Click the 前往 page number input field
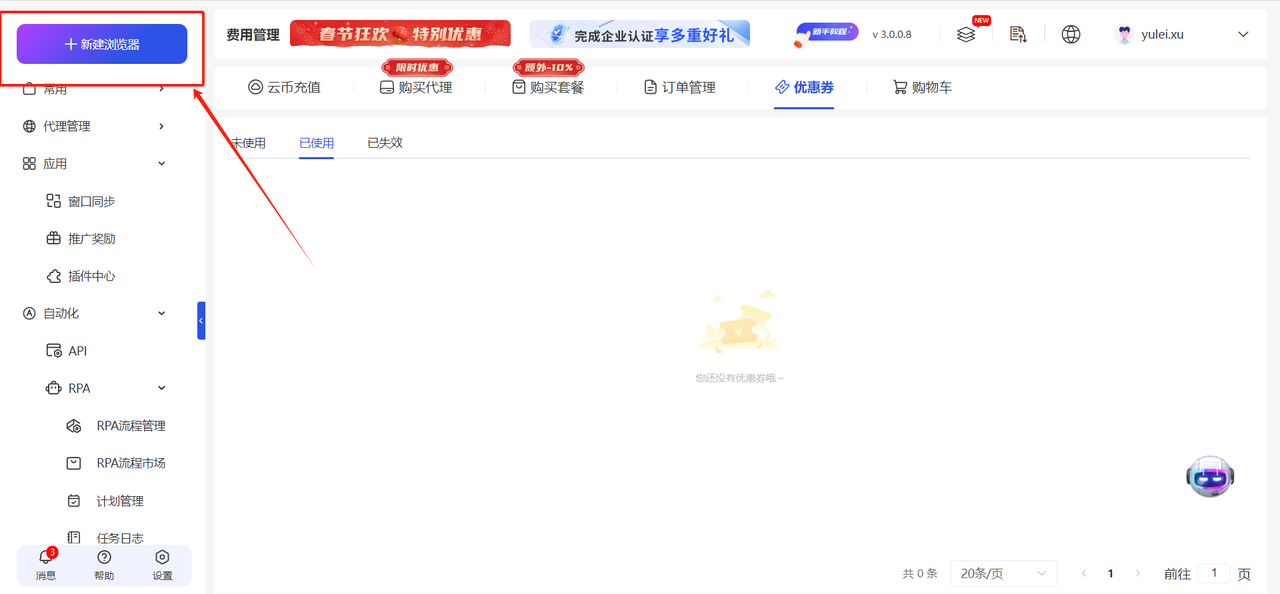1280x594 pixels. click(x=1214, y=572)
